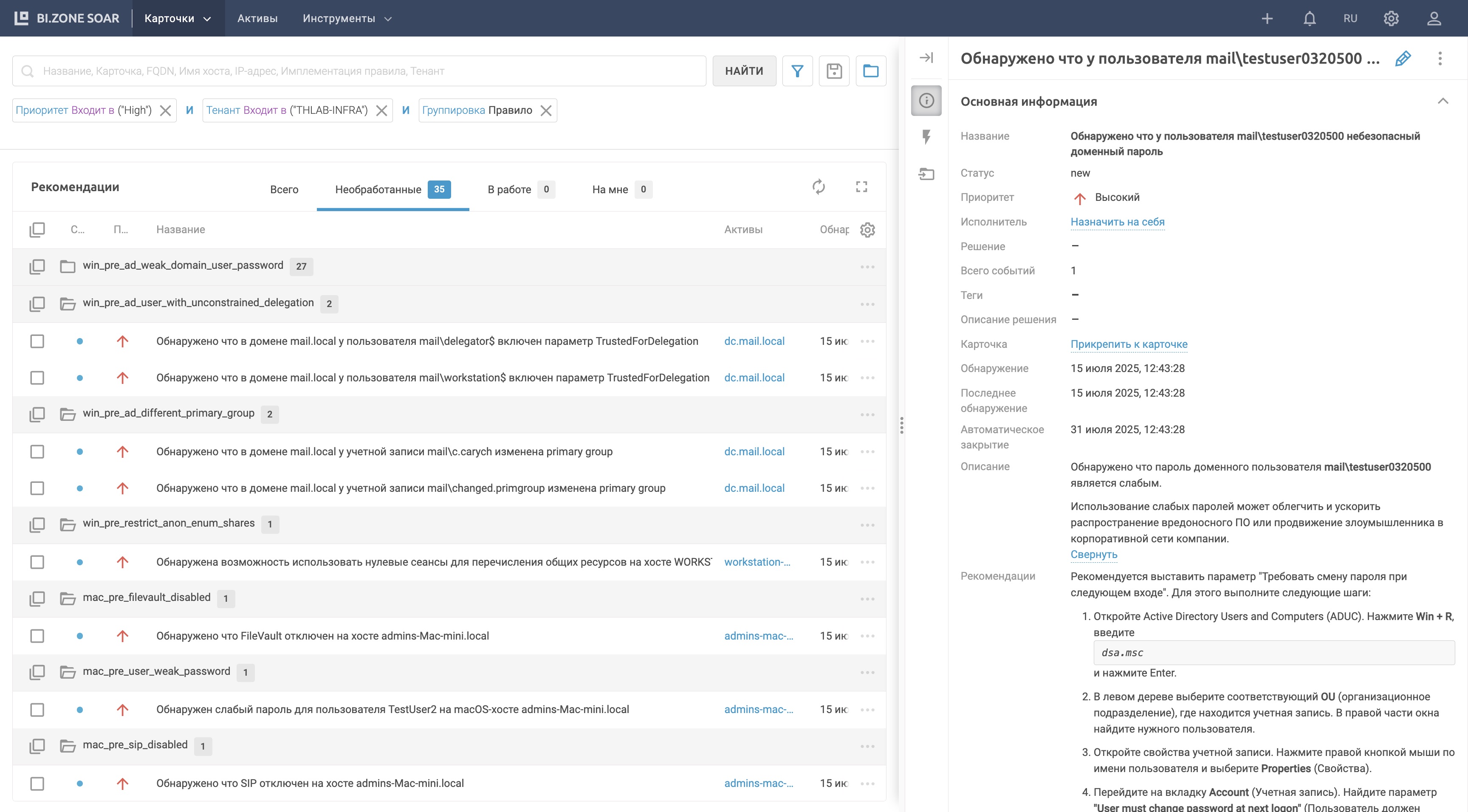Collapse the Основная информация section

(x=1443, y=101)
